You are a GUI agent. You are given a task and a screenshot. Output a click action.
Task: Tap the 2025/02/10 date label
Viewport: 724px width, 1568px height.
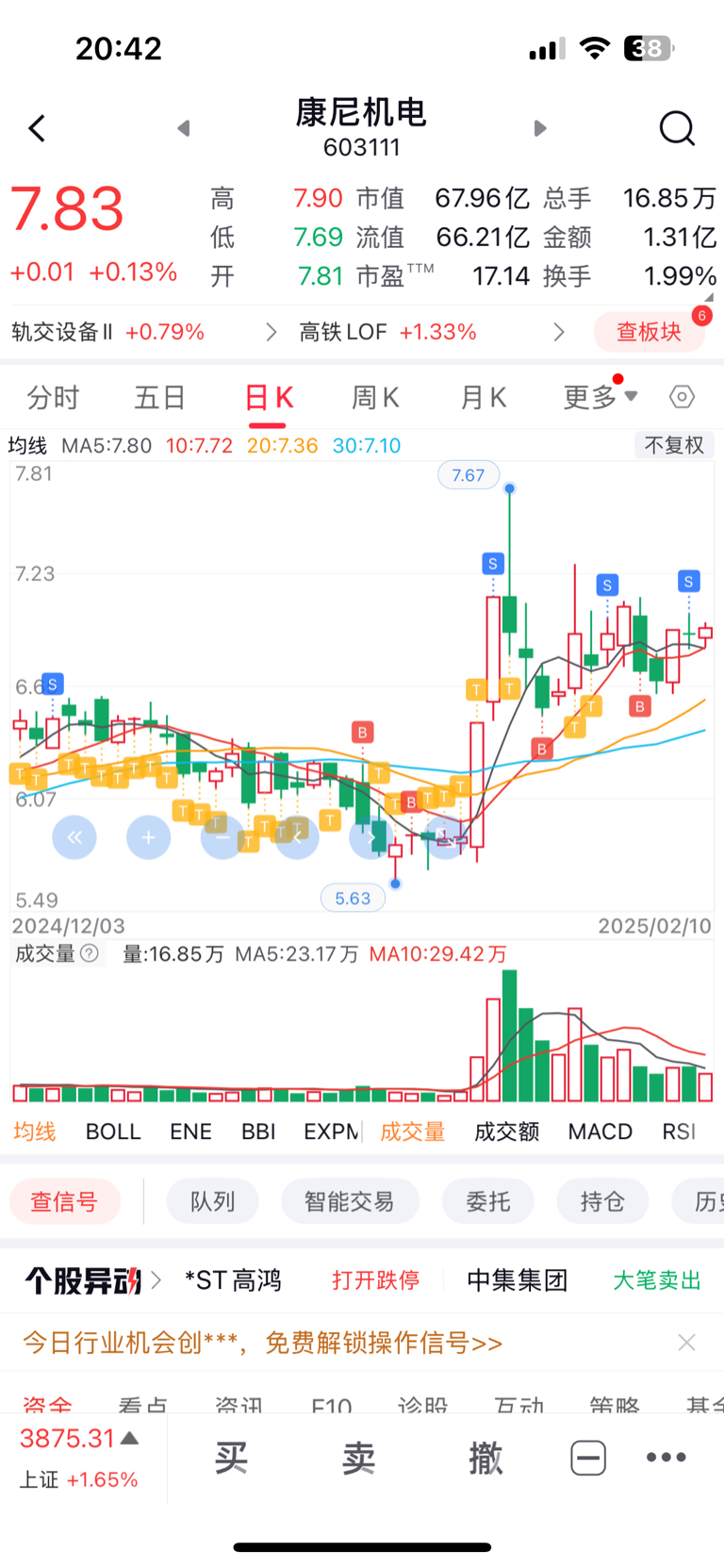[x=654, y=926]
